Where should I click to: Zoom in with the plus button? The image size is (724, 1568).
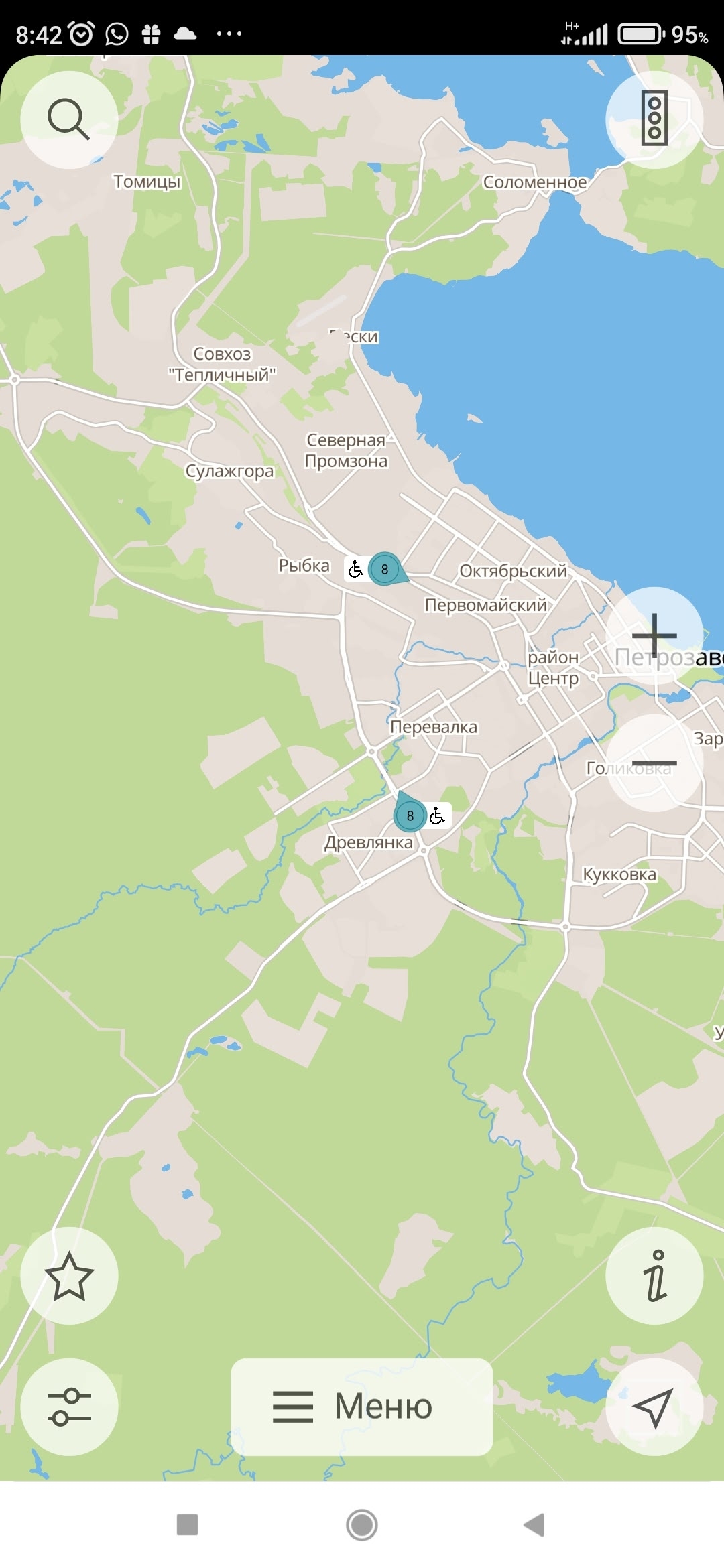[654, 635]
